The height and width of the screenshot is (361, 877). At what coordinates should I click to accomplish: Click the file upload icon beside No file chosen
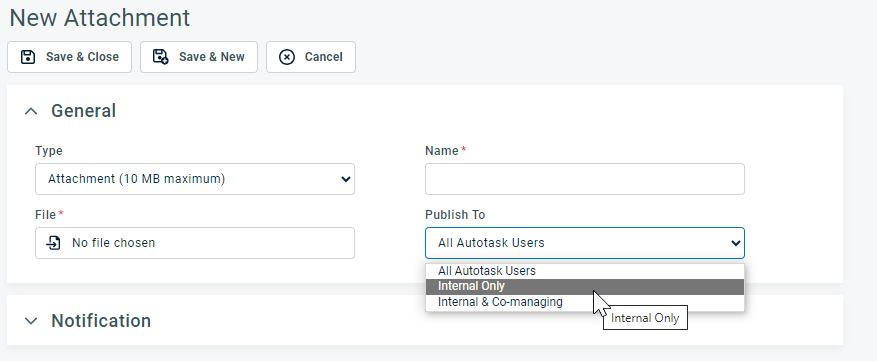pyautogui.click(x=54, y=243)
